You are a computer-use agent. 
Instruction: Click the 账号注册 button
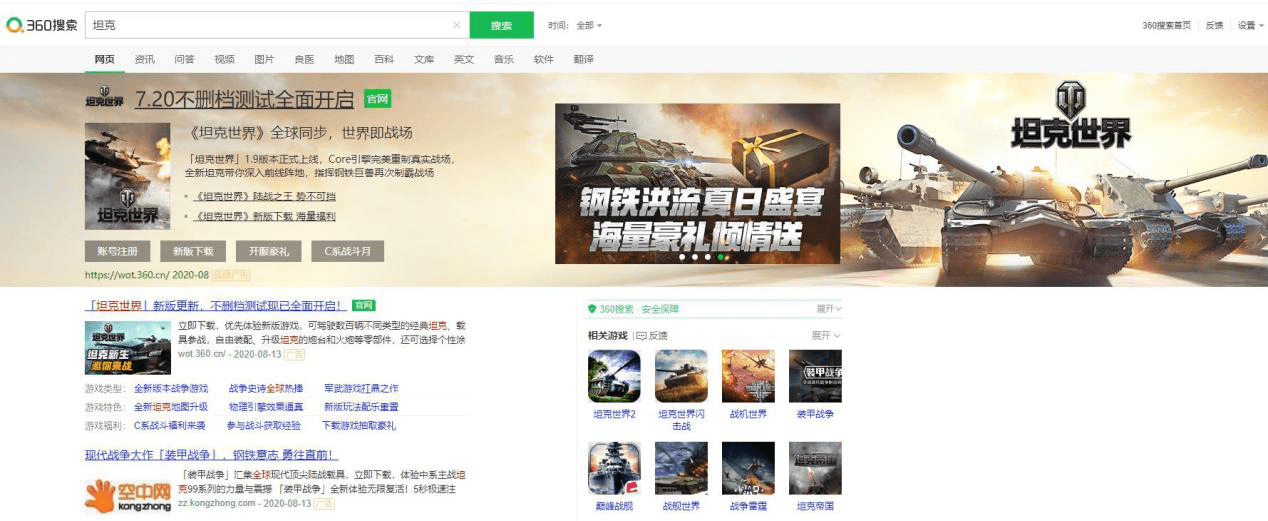click(118, 251)
